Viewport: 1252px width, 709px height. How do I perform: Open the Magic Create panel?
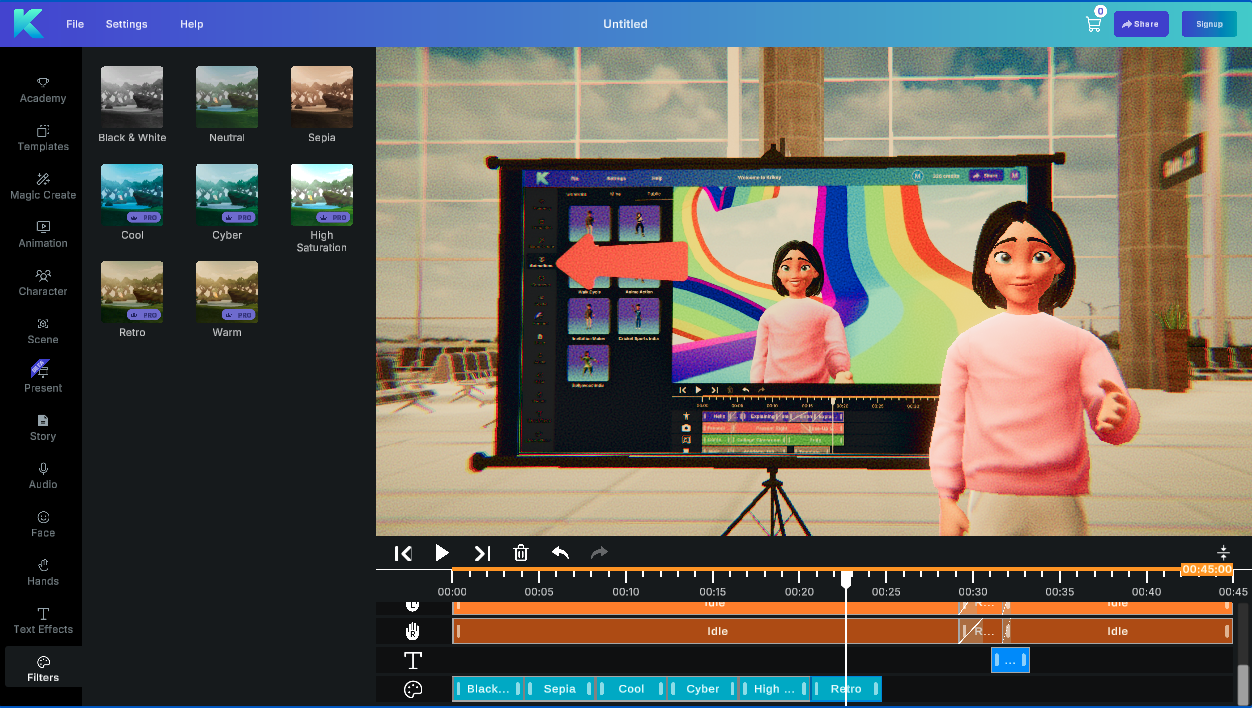42,187
